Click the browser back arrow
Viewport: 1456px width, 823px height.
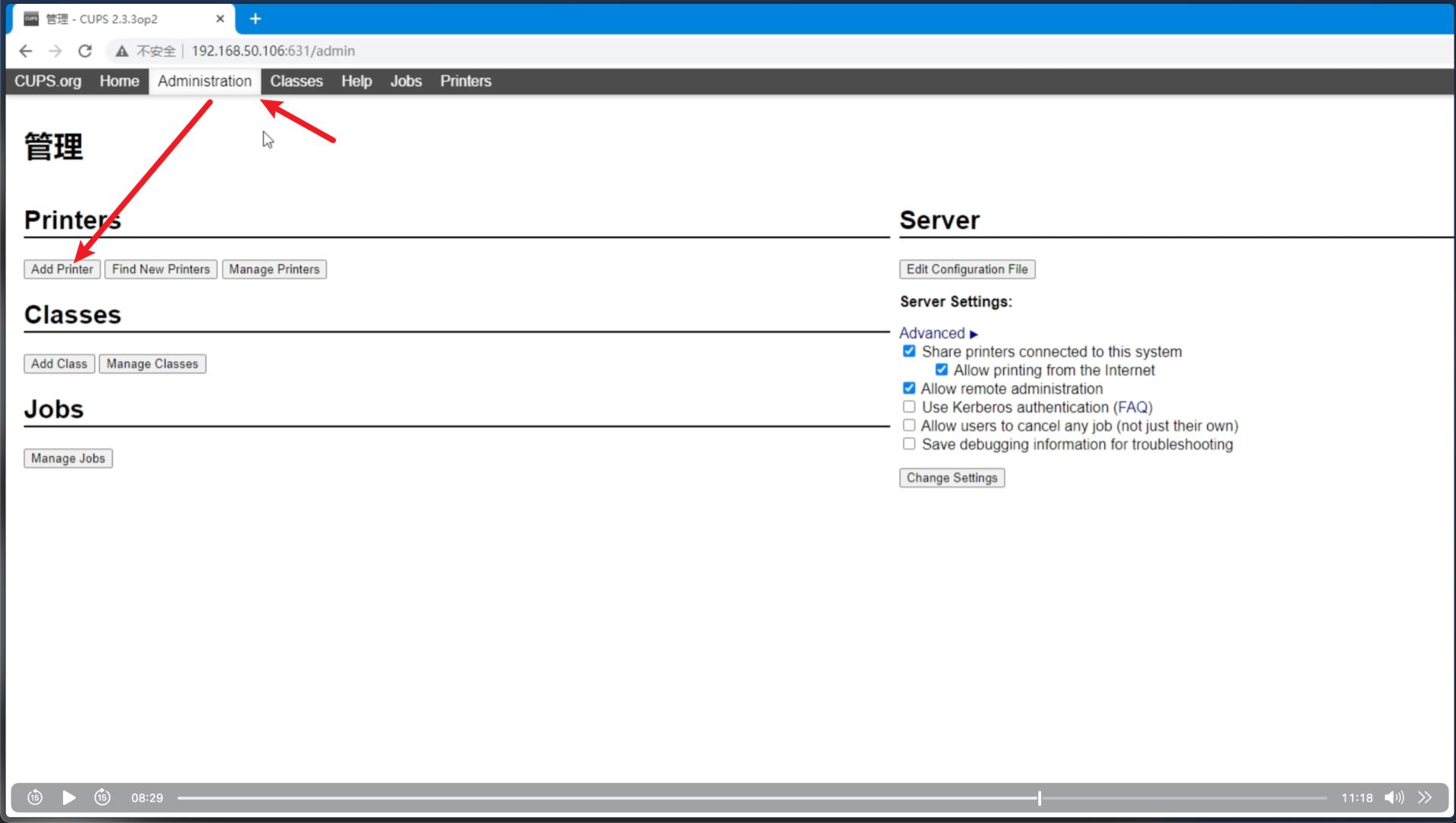point(26,51)
